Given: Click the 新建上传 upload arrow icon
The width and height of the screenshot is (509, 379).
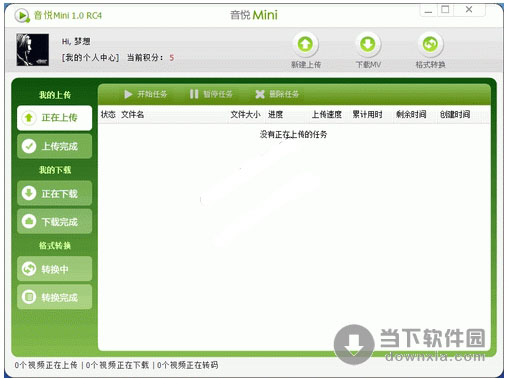Looking at the screenshot, I should point(305,44).
